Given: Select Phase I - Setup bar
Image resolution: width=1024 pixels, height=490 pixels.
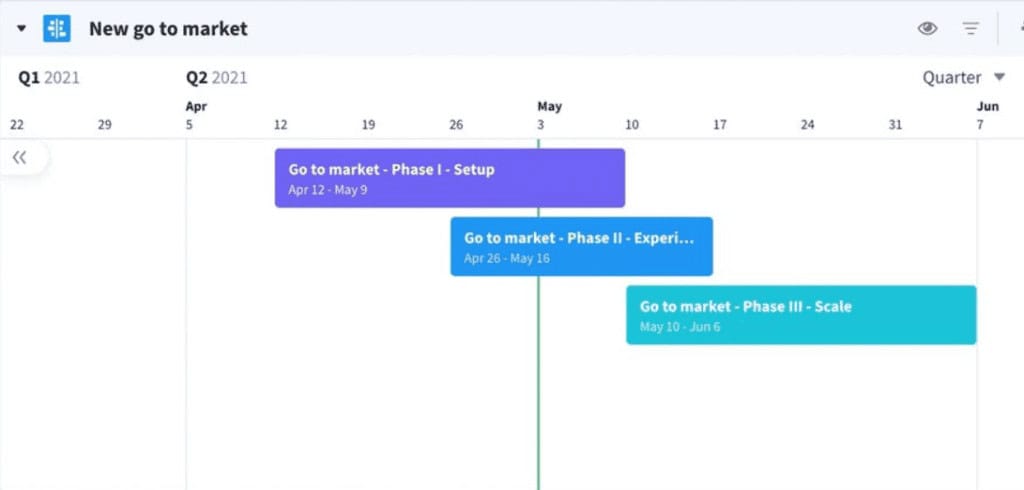Looking at the screenshot, I should tap(450, 178).
